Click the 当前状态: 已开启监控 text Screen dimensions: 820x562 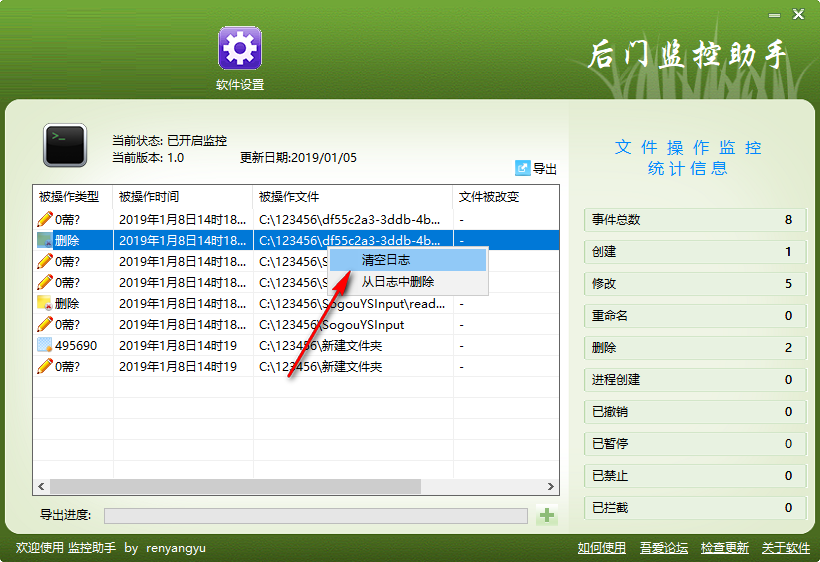point(169,140)
